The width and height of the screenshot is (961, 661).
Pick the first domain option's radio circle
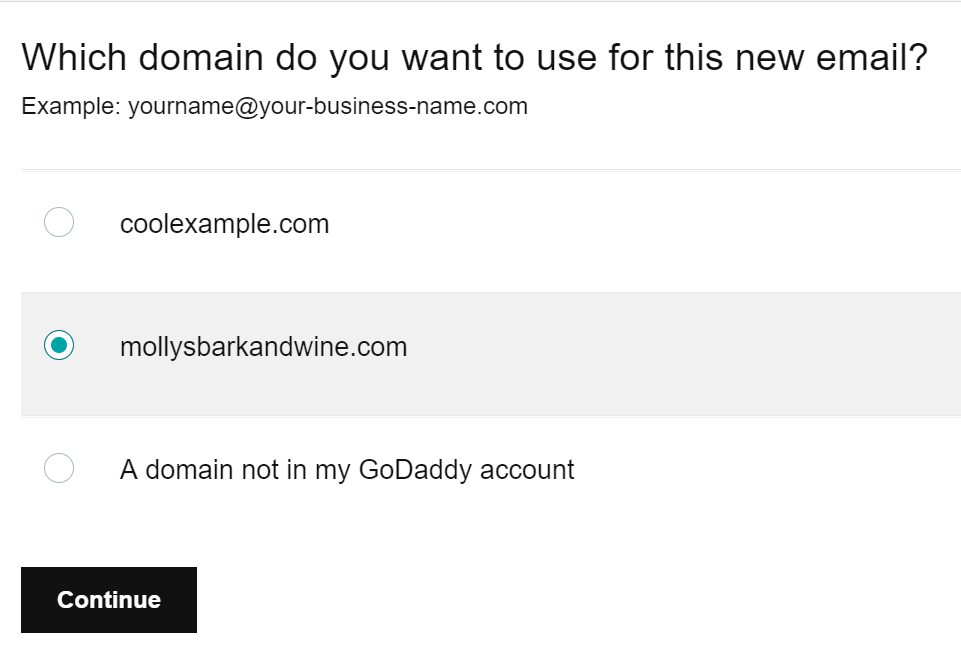[59, 223]
